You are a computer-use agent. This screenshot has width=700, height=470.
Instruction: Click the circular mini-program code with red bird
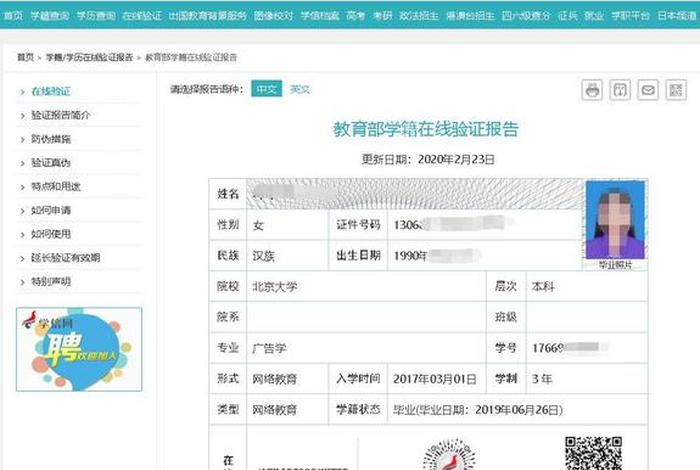449,455
